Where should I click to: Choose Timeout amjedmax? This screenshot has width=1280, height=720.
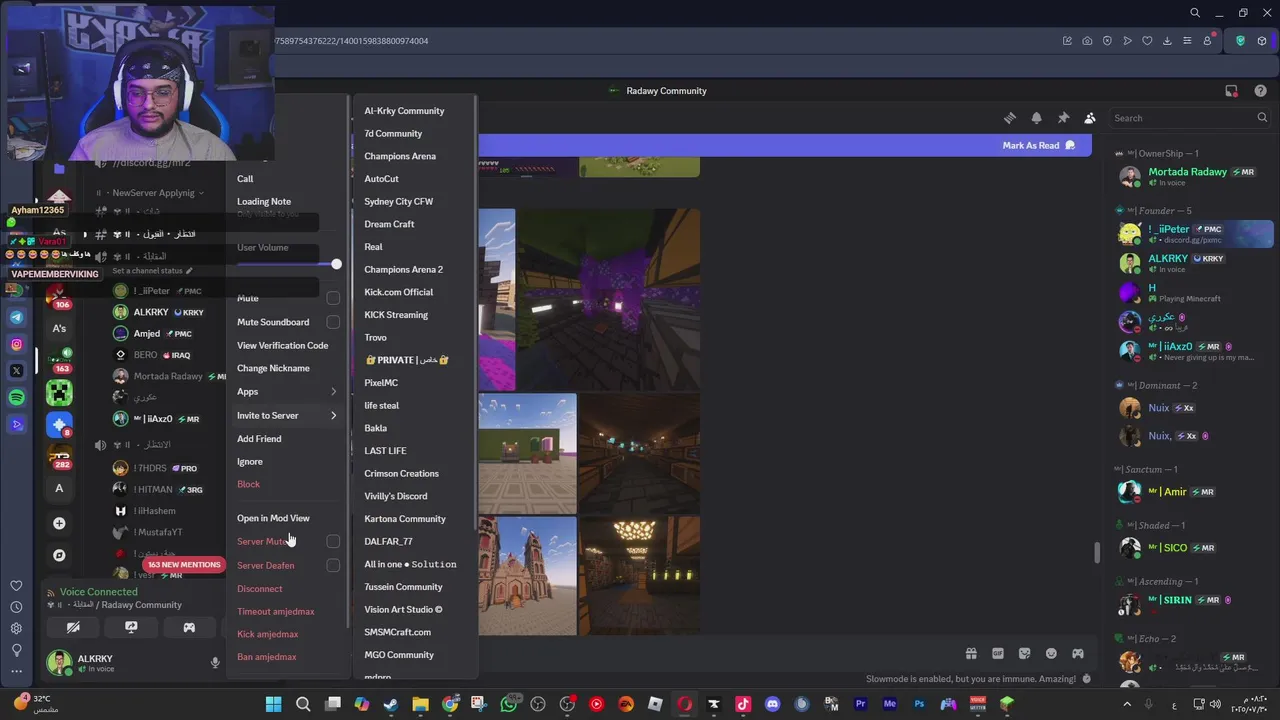[276, 612]
